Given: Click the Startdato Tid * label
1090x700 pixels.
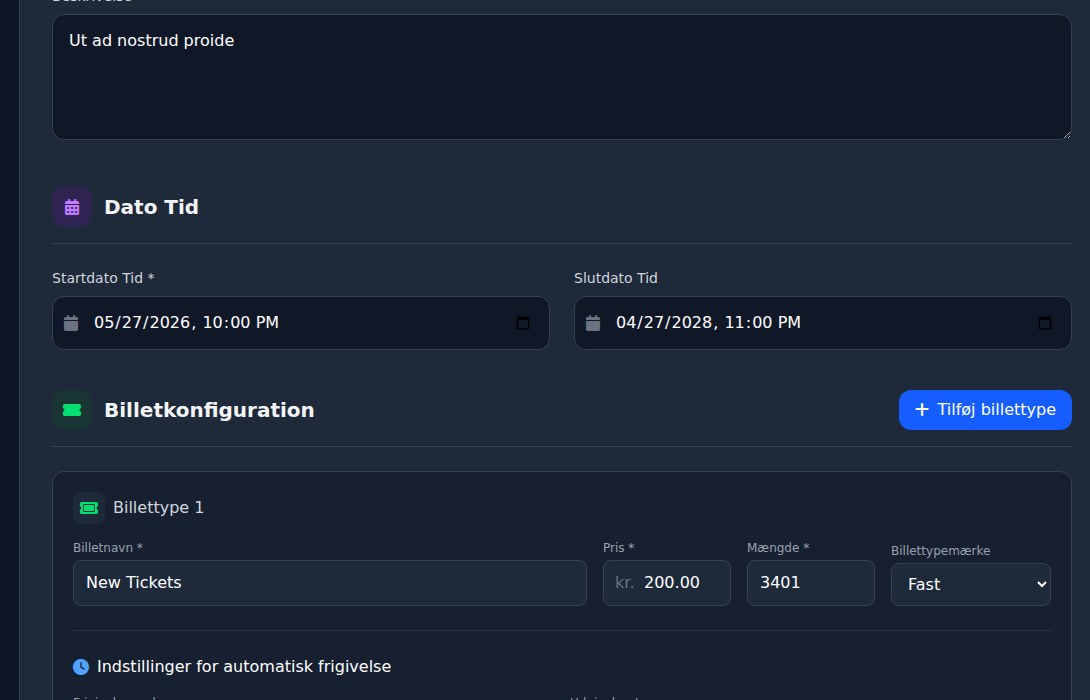Looking at the screenshot, I should click(103, 278).
